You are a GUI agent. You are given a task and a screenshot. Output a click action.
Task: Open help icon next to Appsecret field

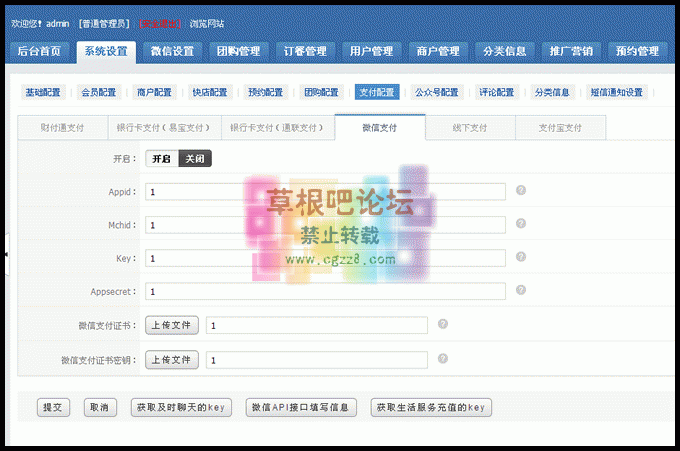[521, 290]
